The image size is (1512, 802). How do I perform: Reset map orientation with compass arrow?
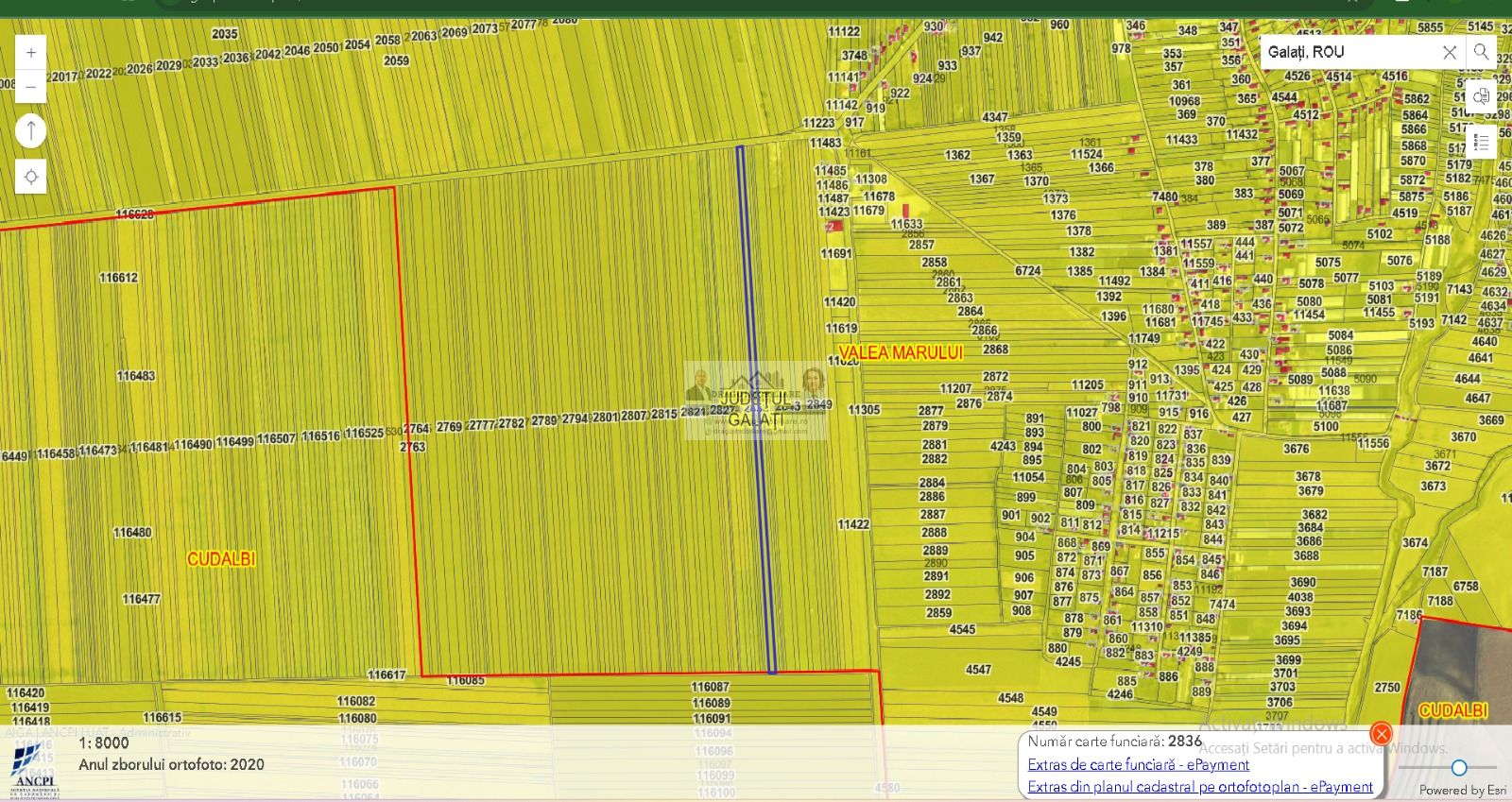(30, 130)
